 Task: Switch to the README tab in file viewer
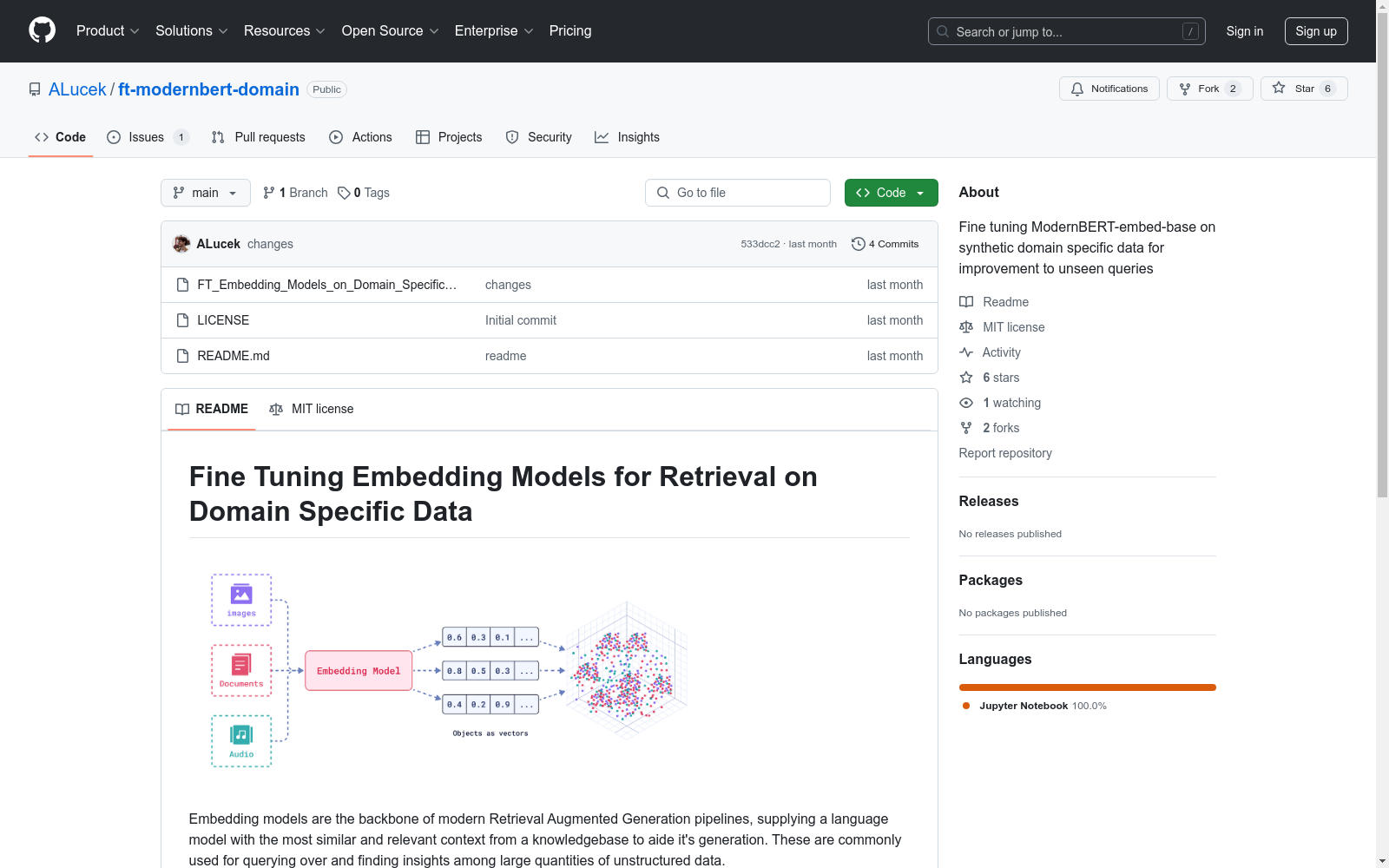click(x=212, y=409)
